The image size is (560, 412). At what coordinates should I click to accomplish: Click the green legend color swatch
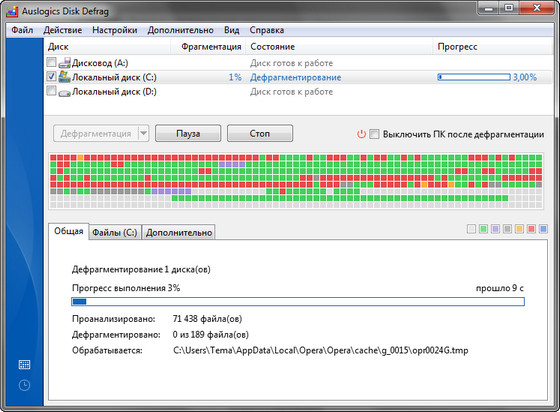[x=483, y=229]
